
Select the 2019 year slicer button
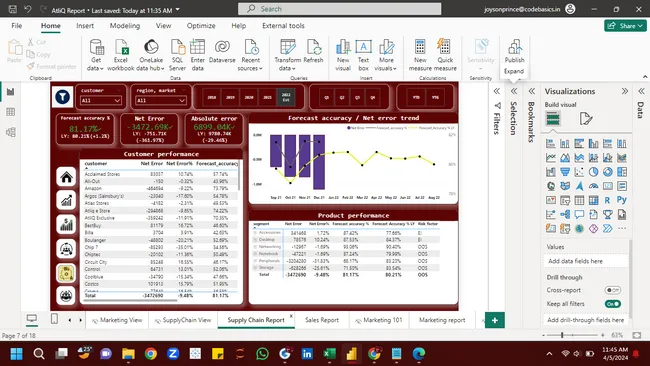click(230, 97)
